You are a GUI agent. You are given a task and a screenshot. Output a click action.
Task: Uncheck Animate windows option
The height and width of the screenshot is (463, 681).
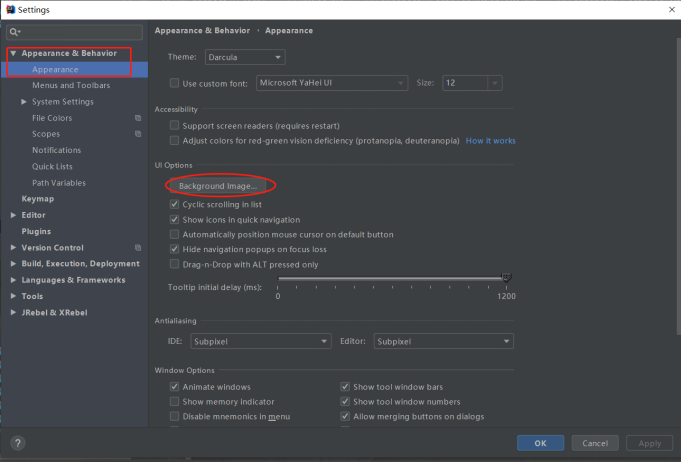click(174, 387)
